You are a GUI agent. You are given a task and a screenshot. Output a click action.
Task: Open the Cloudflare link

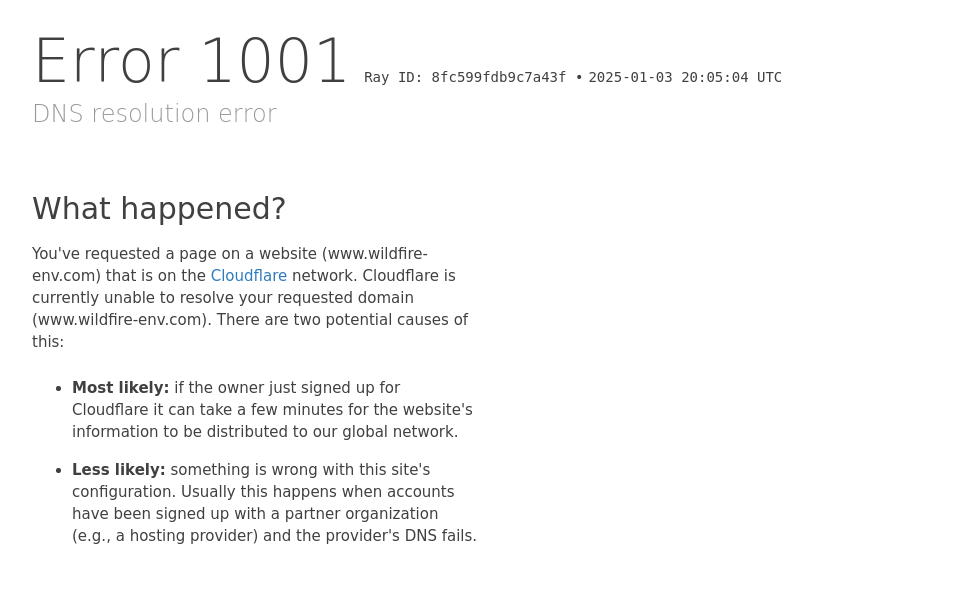coord(248,276)
